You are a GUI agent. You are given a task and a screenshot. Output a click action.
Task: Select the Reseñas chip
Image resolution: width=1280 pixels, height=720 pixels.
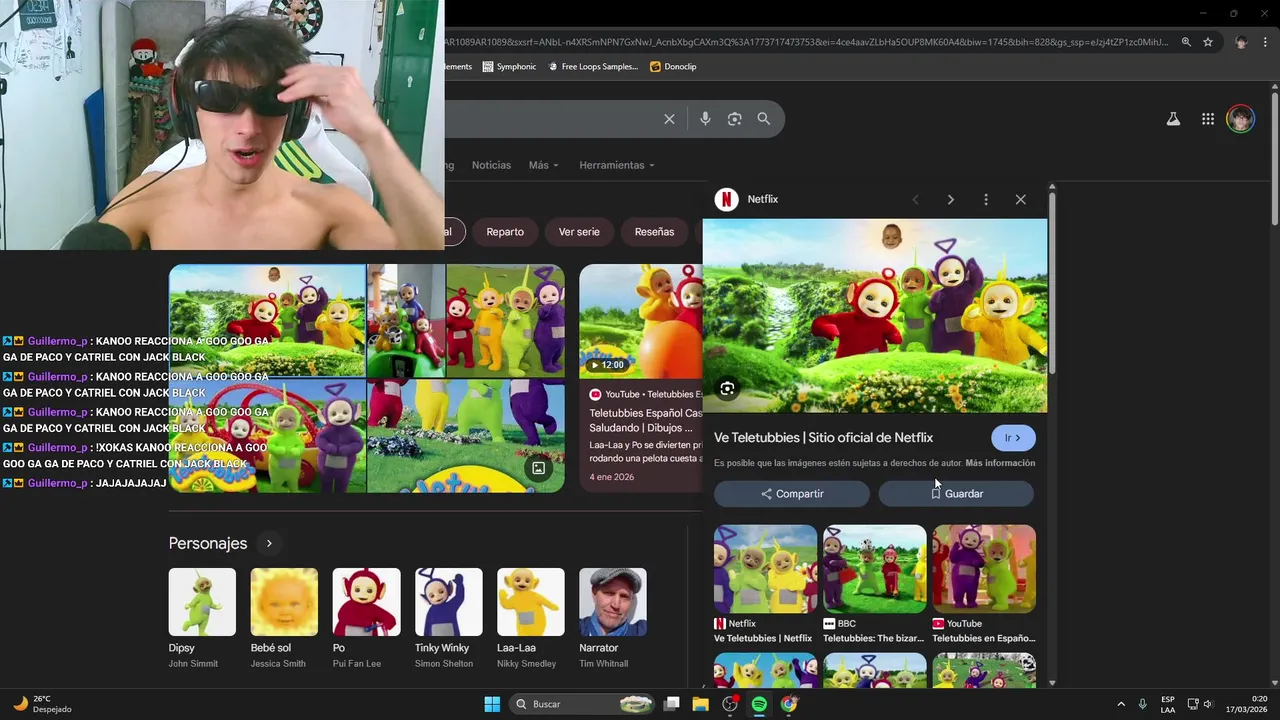pos(654,232)
